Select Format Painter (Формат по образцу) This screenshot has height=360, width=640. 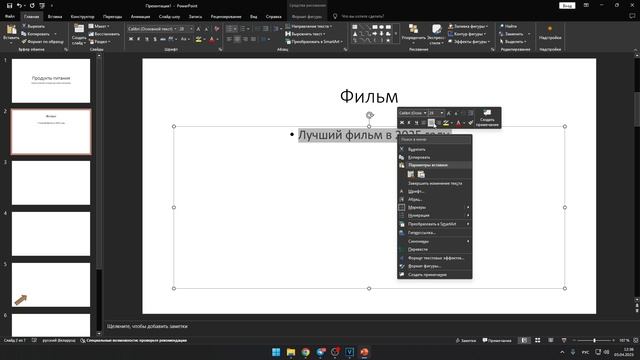click(x=42, y=42)
